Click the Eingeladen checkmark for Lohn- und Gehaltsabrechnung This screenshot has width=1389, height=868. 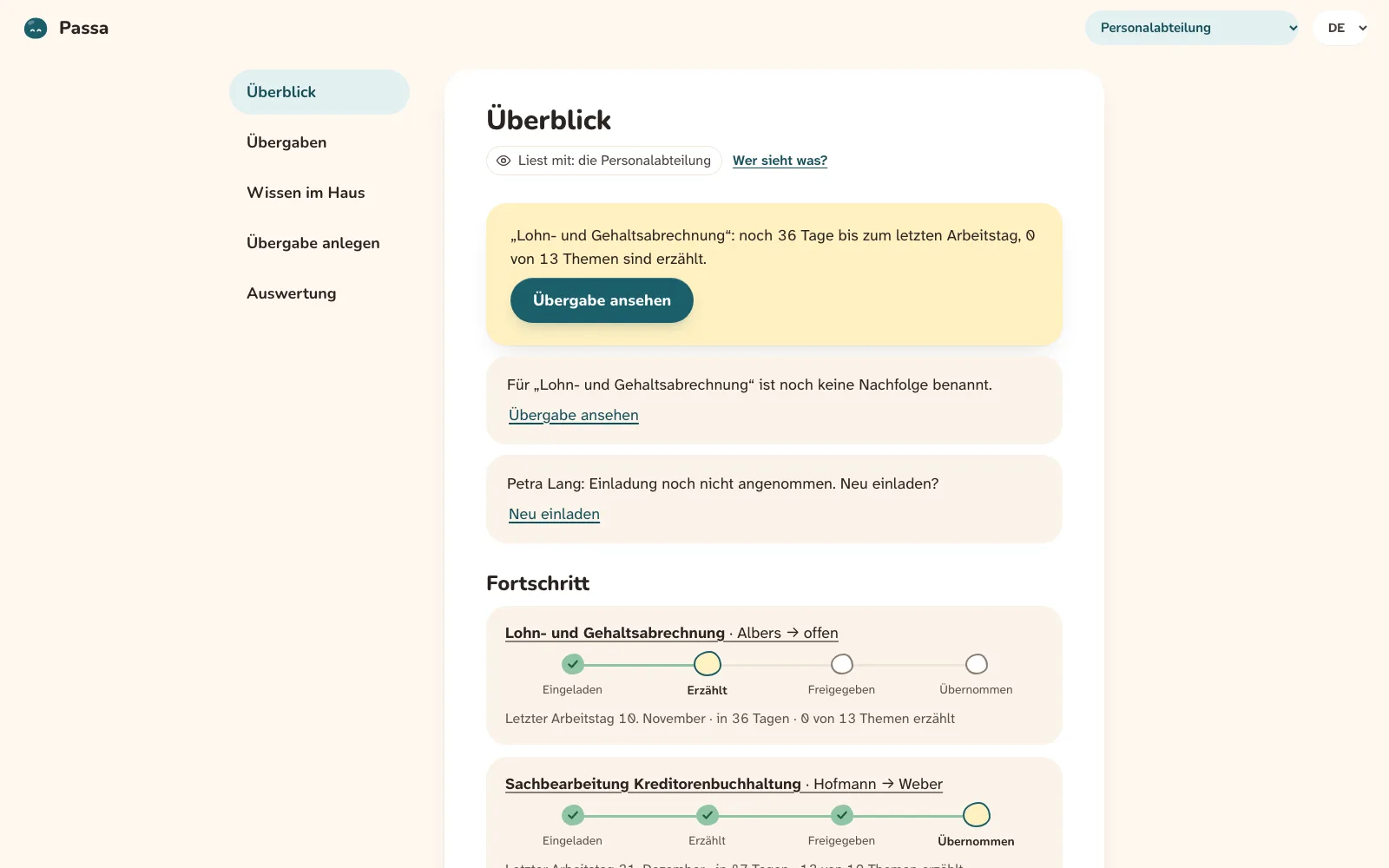[572, 664]
